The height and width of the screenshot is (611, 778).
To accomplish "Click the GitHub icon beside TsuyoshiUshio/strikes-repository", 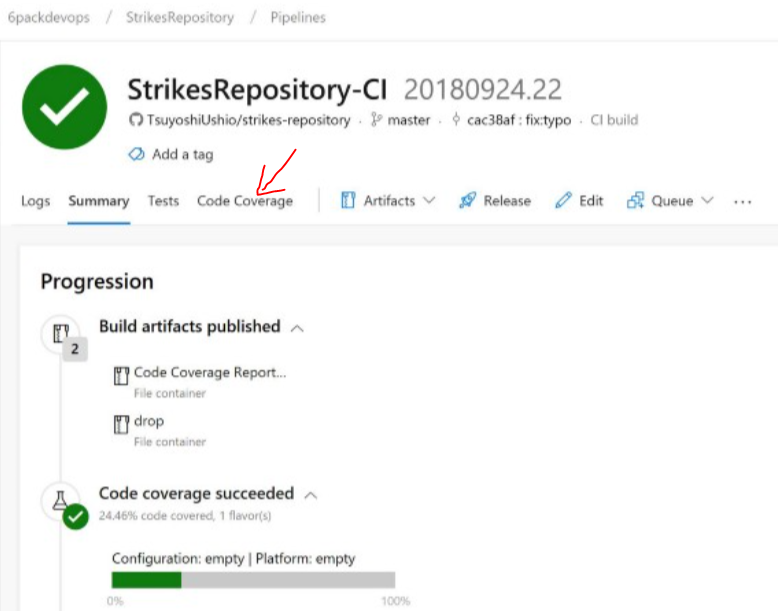I will point(135,120).
